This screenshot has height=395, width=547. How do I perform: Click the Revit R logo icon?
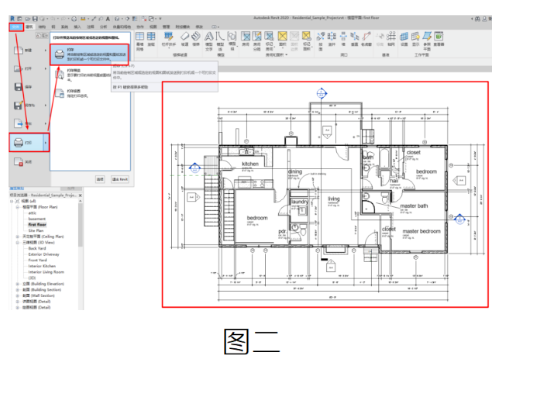pyautogui.click(x=13, y=18)
